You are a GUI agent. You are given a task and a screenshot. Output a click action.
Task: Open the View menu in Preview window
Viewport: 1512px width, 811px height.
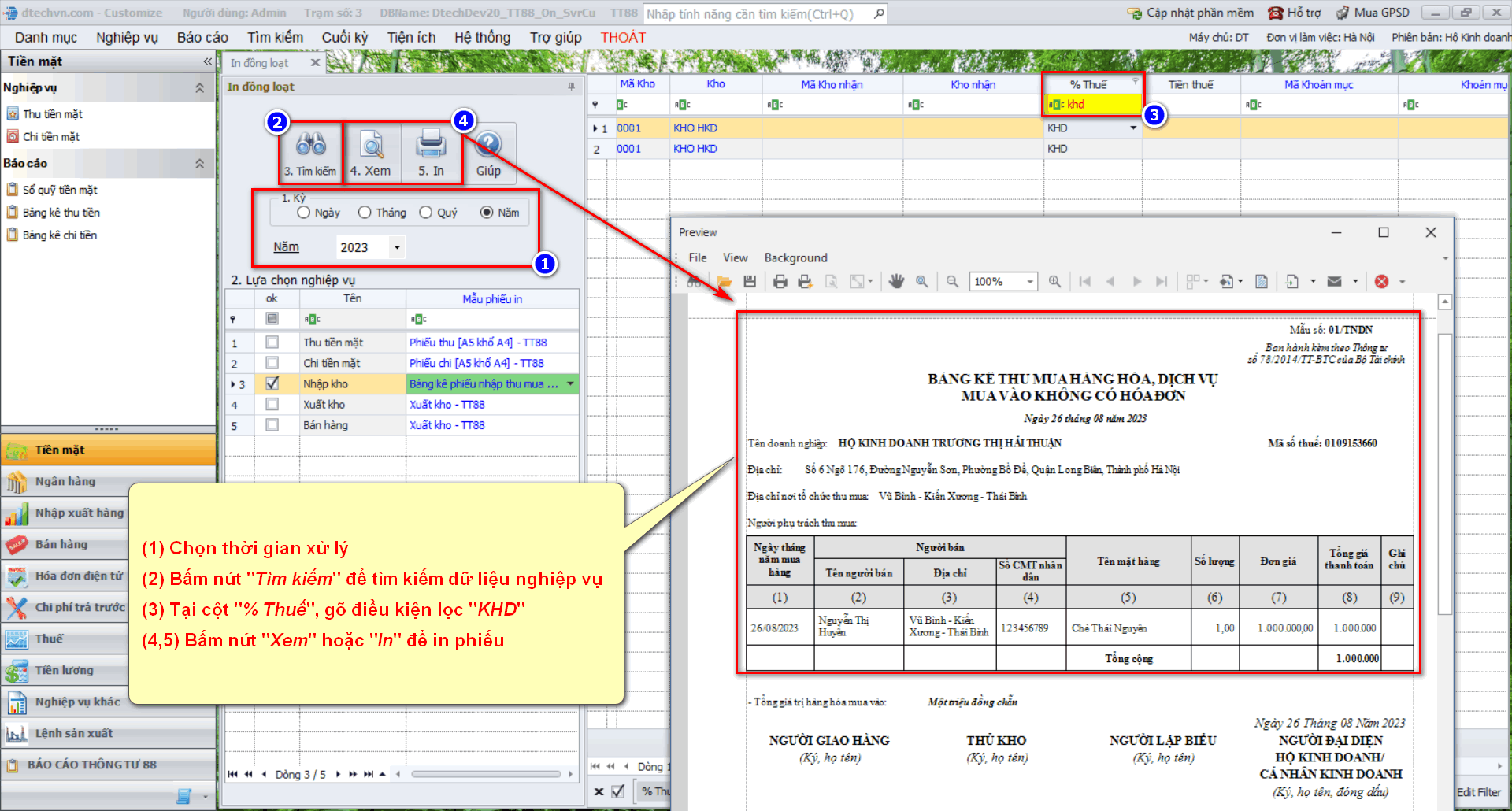pyautogui.click(x=735, y=257)
